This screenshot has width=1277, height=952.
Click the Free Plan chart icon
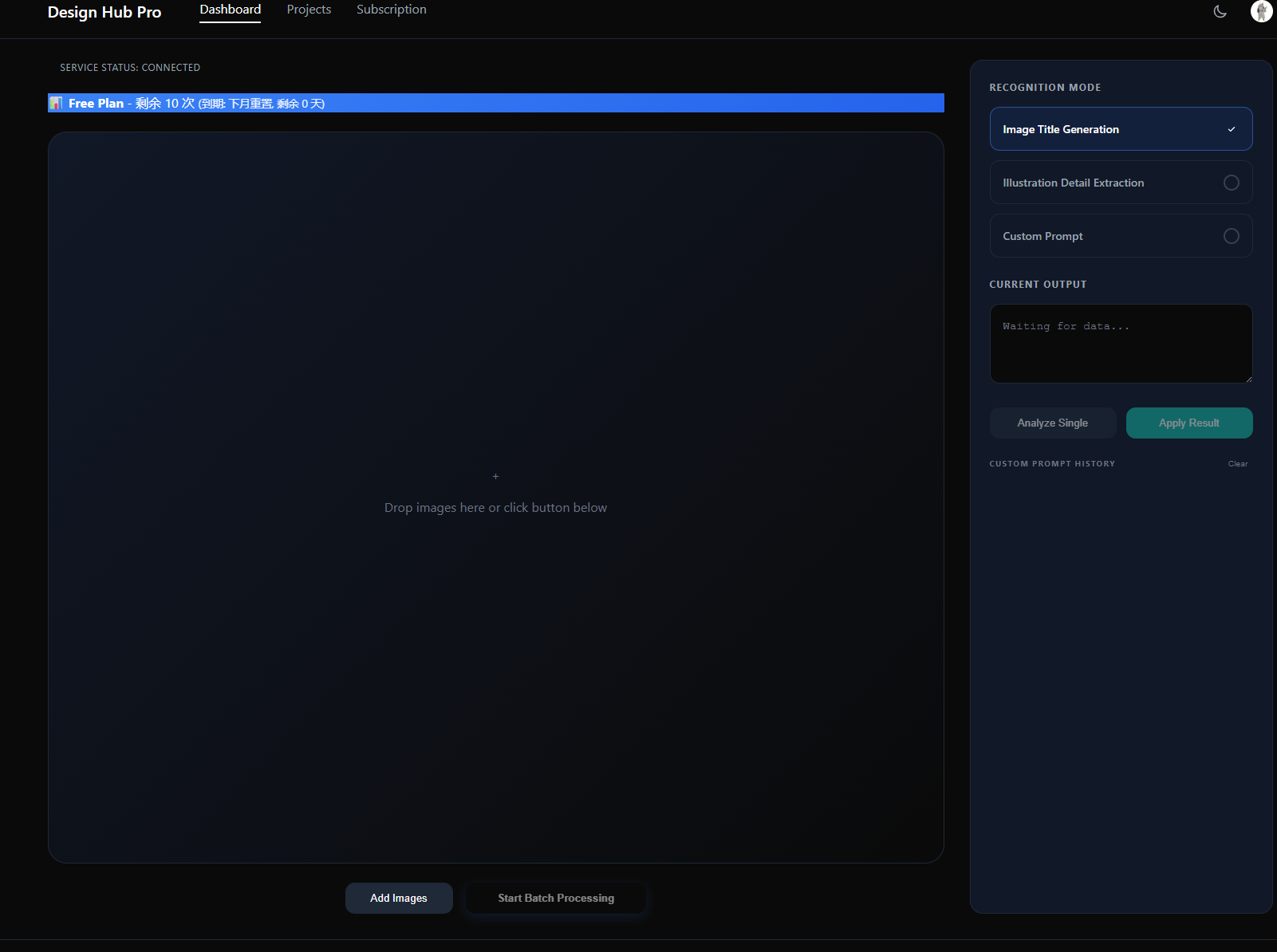(x=56, y=103)
